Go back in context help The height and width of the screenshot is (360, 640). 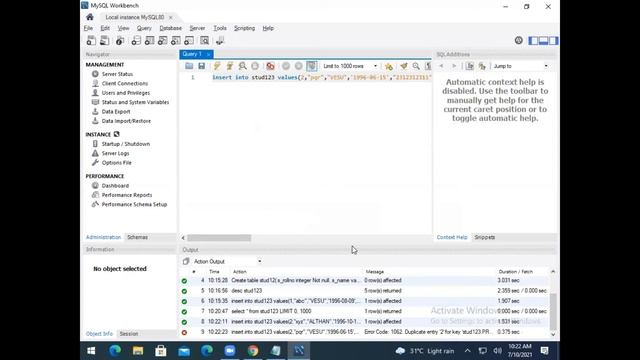[x=441, y=66]
